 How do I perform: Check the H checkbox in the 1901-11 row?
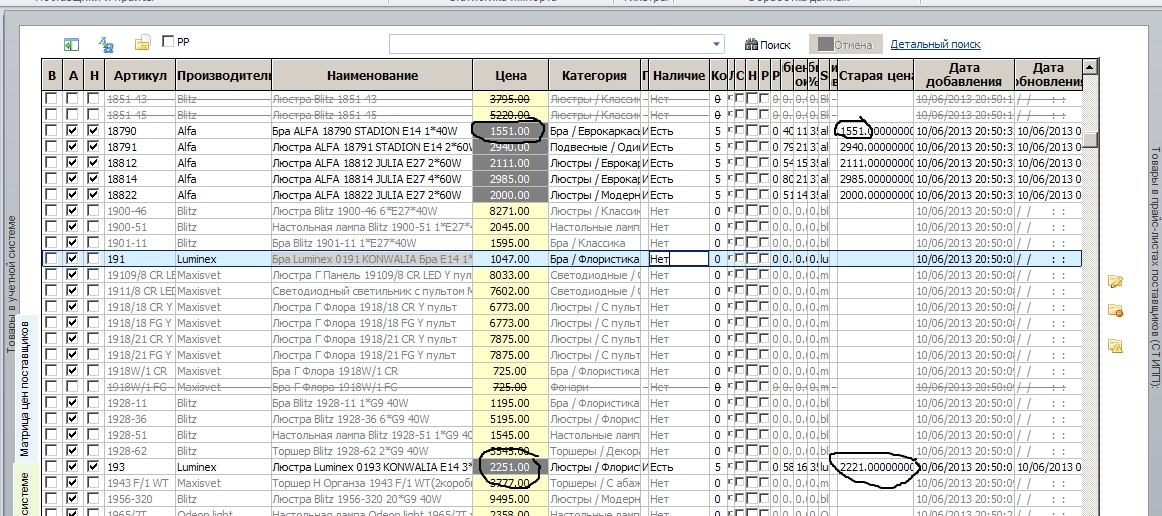pyautogui.click(x=93, y=242)
